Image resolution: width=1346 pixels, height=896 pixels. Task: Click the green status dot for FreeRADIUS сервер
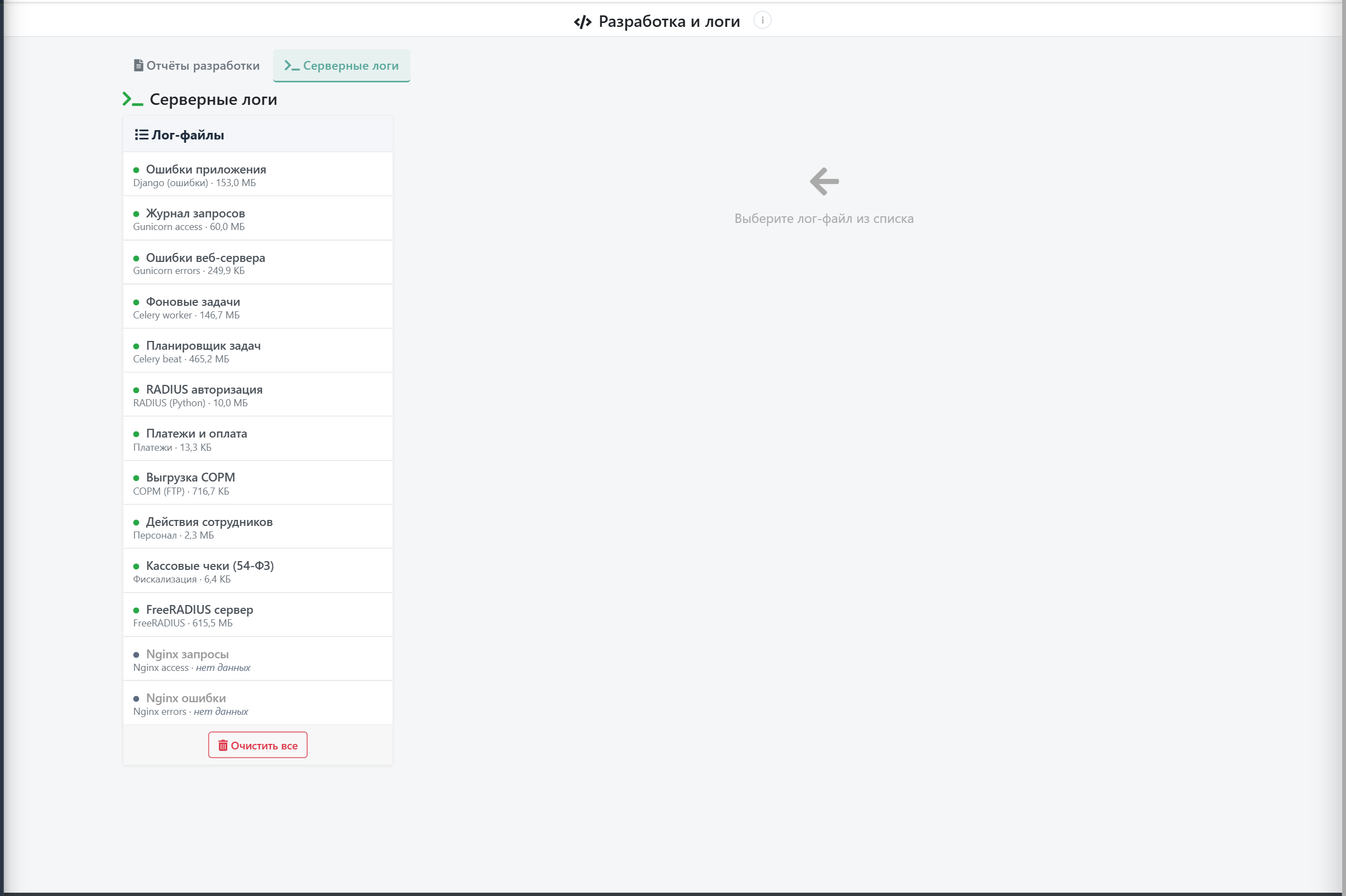(x=136, y=611)
